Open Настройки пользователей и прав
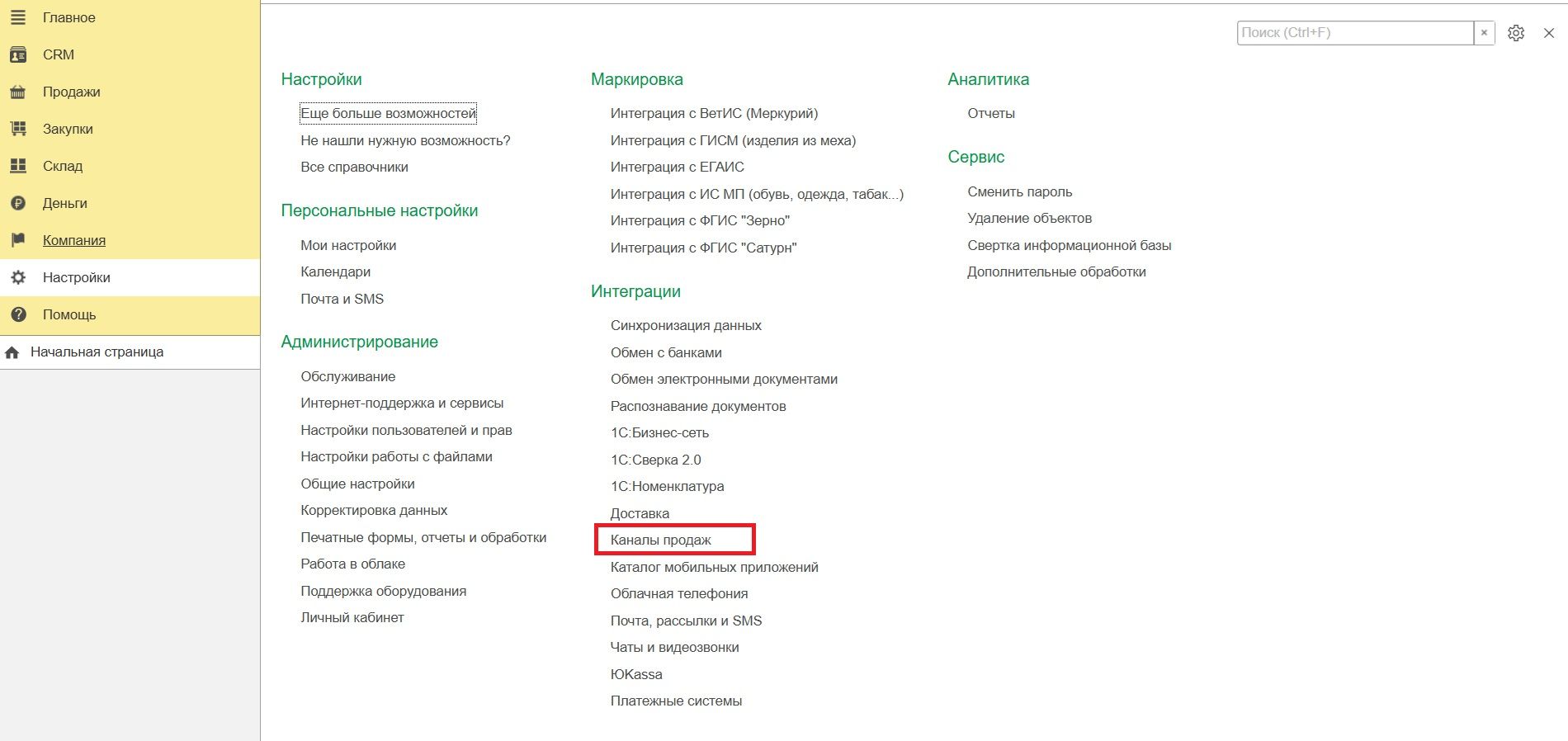This screenshot has width=1568, height=741. [x=406, y=430]
